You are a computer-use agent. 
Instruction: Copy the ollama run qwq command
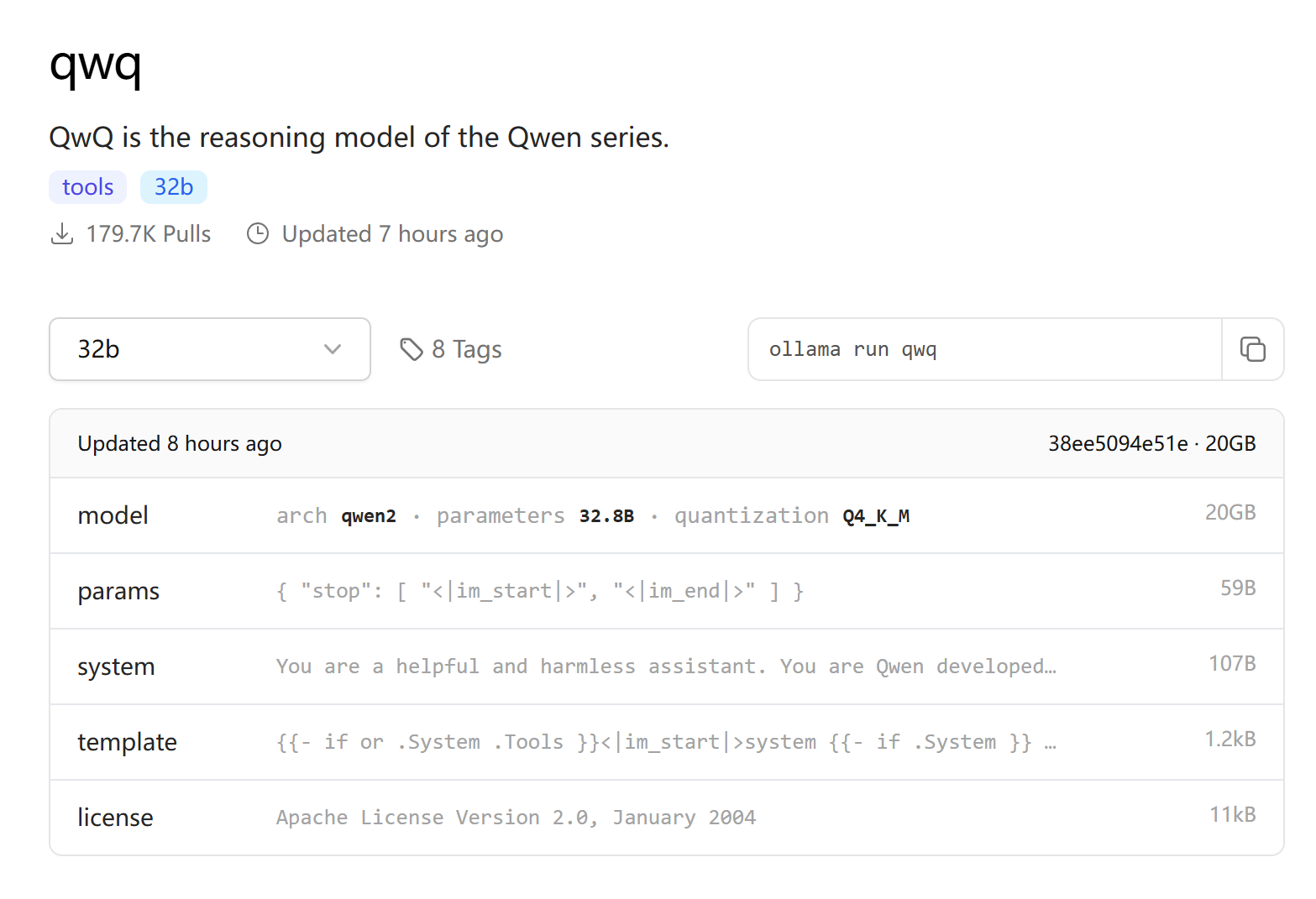coord(1252,349)
